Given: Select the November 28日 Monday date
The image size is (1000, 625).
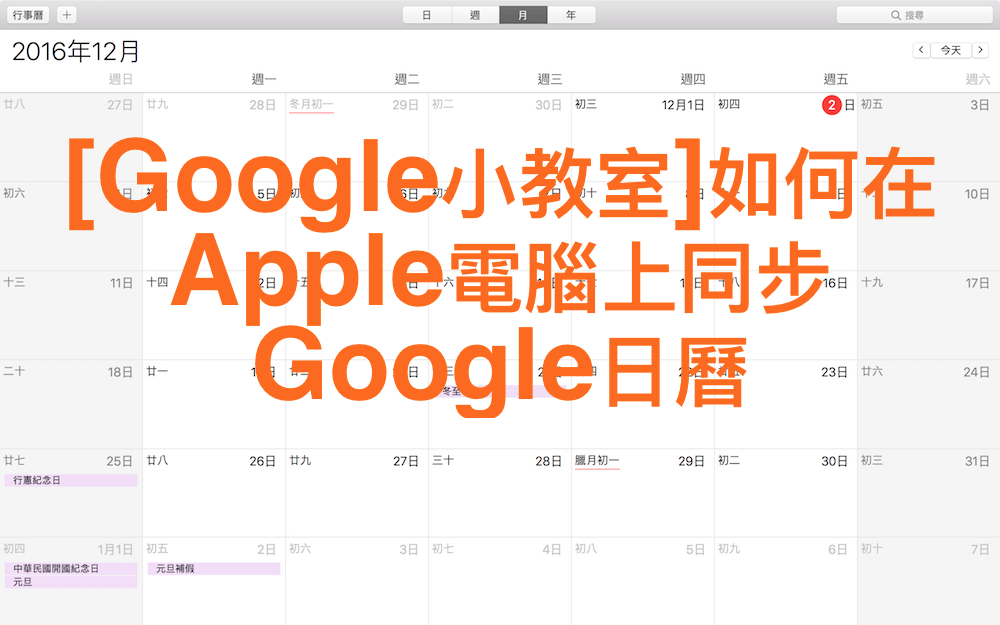Looking at the screenshot, I should pyautogui.click(x=263, y=105).
